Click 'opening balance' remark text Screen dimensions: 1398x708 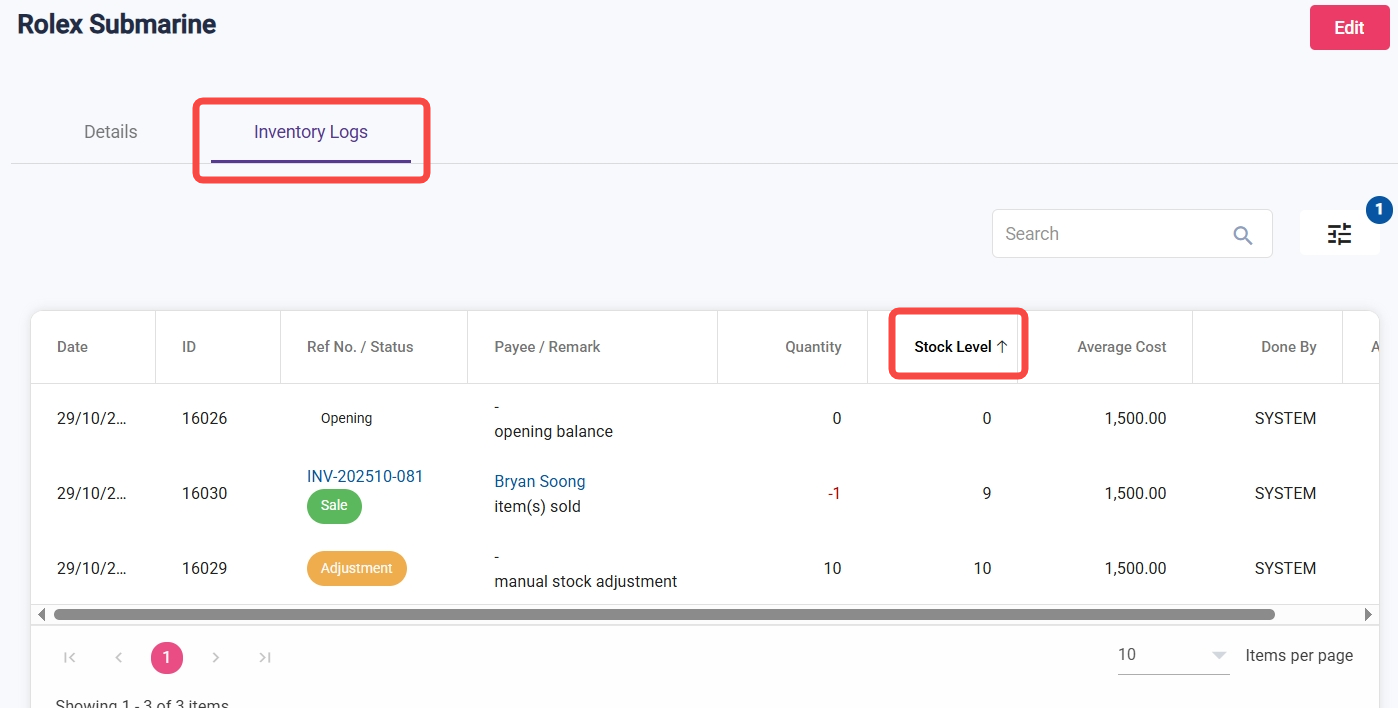coord(553,431)
